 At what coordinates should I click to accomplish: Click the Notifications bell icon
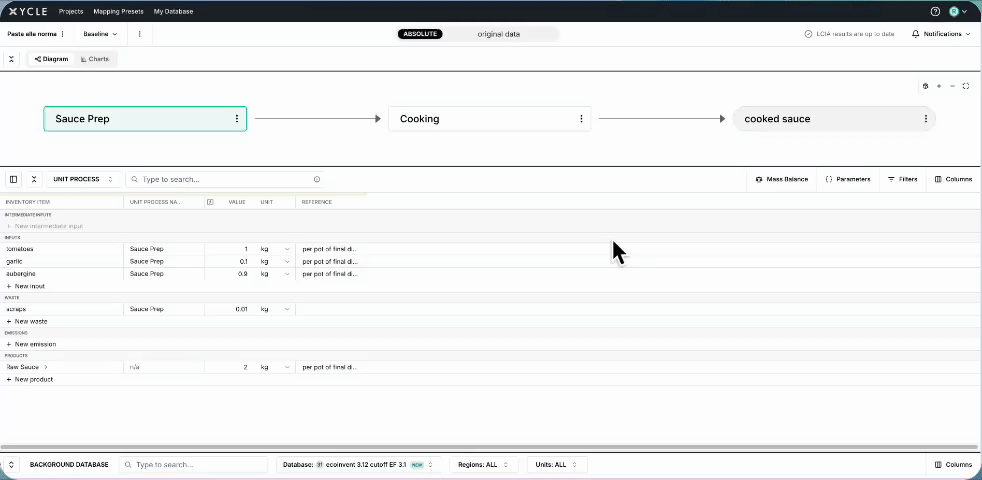[x=916, y=34]
